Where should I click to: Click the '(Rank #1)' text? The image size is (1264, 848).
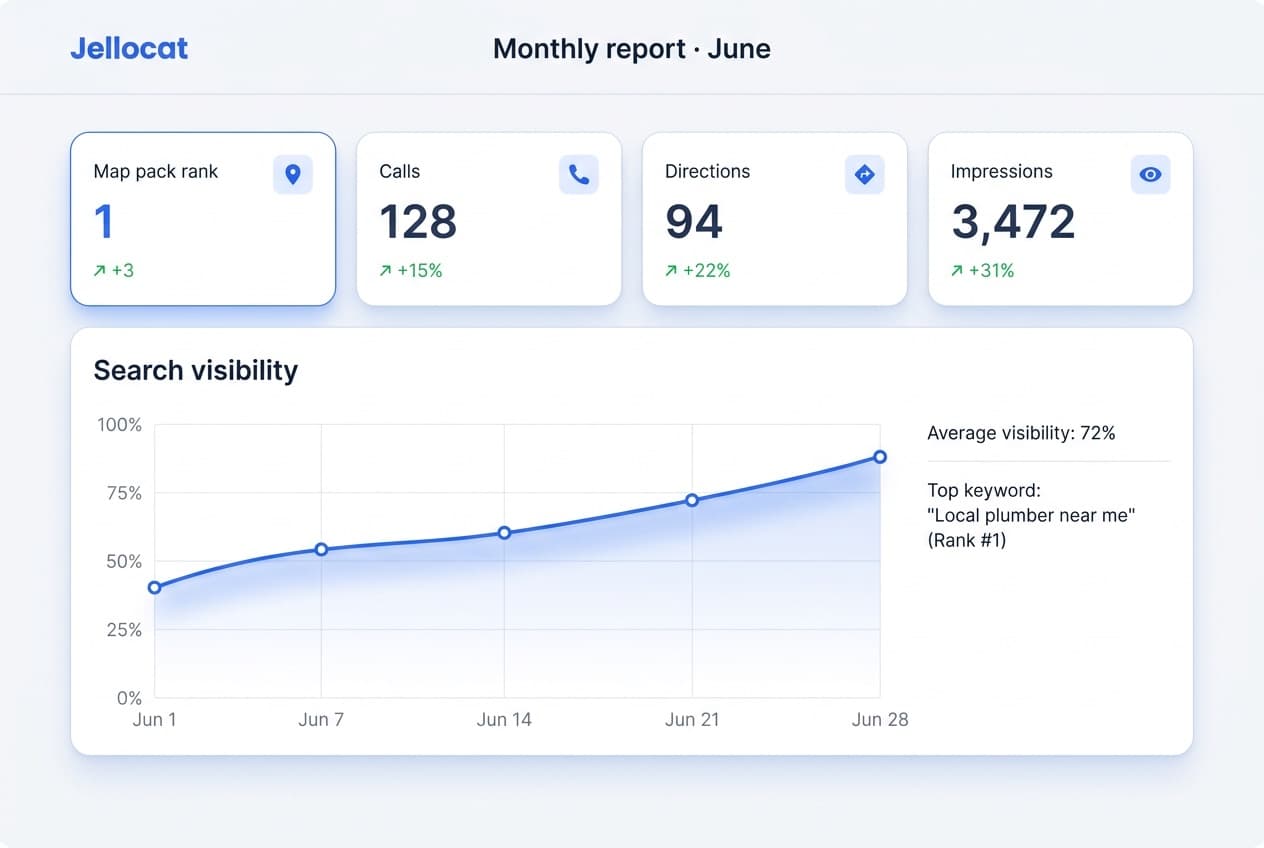click(966, 540)
